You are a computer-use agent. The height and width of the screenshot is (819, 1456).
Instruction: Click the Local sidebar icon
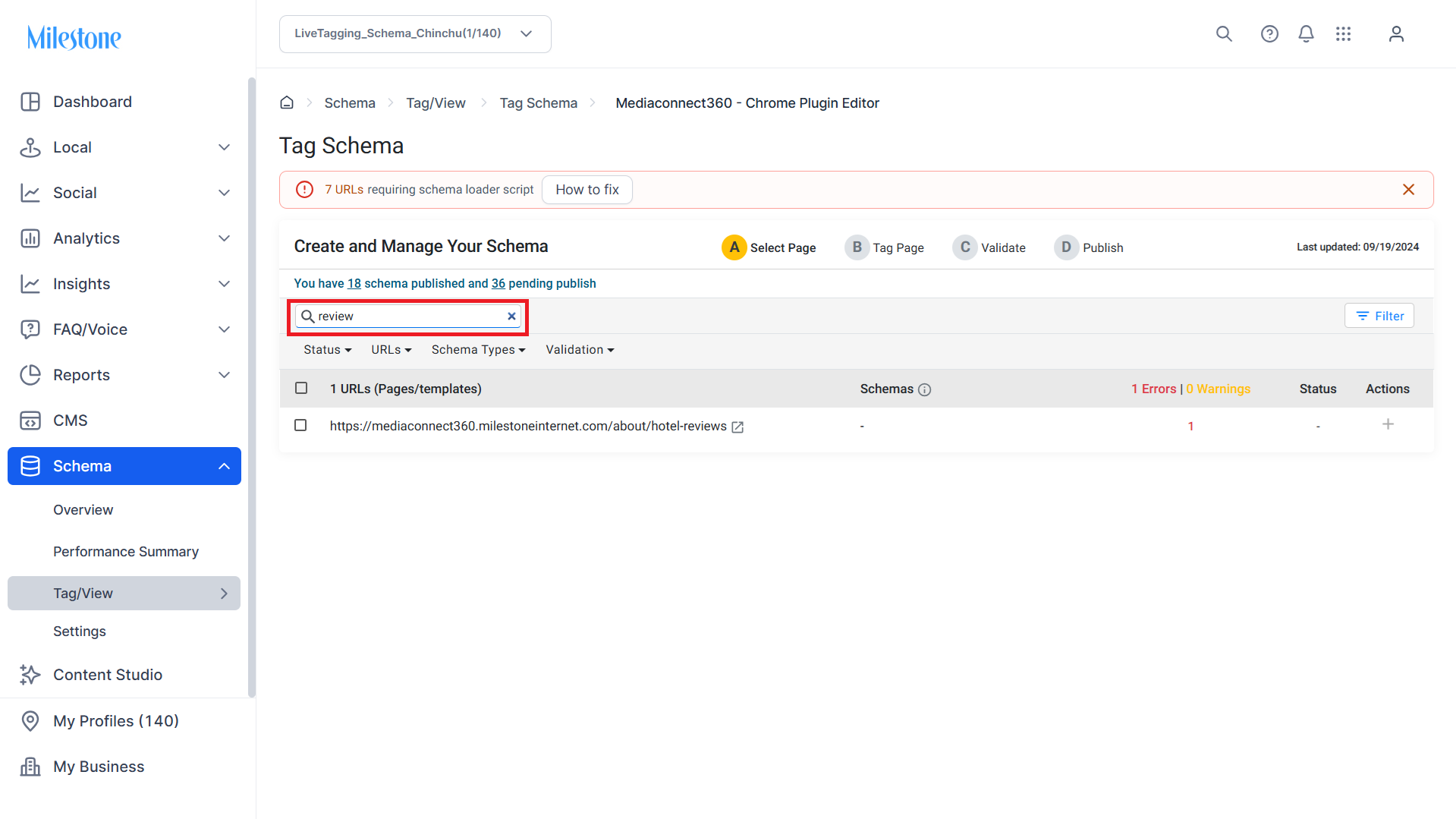click(x=30, y=147)
